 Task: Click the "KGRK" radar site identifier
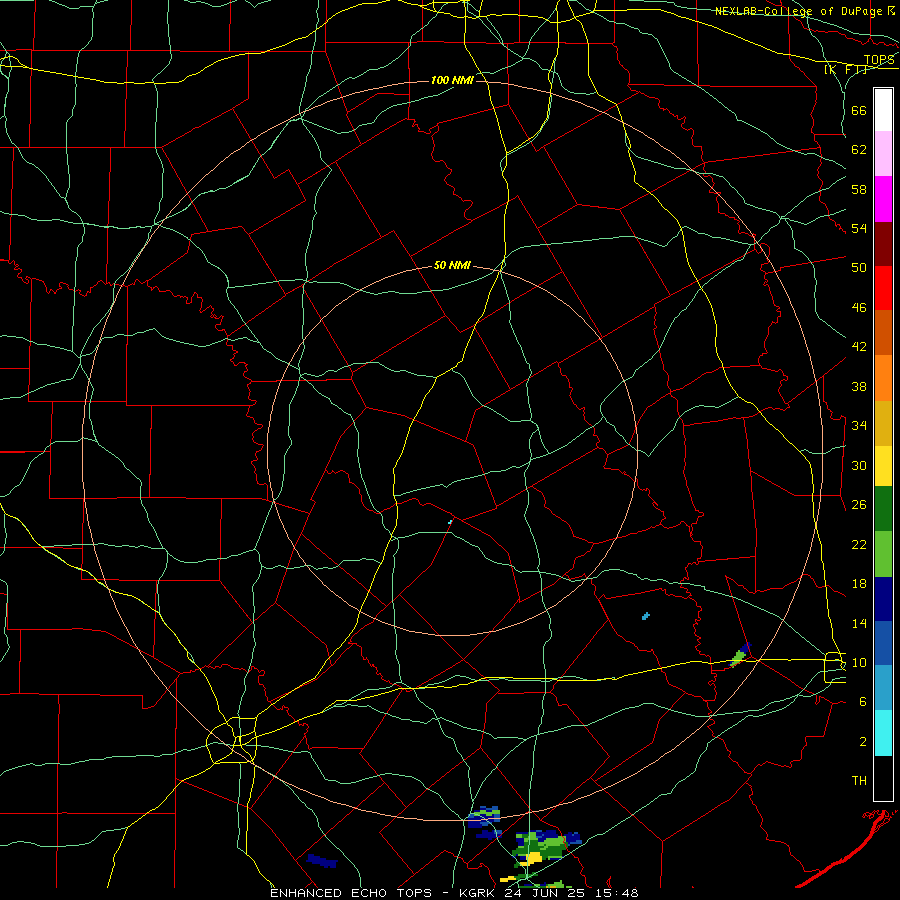tap(478, 893)
